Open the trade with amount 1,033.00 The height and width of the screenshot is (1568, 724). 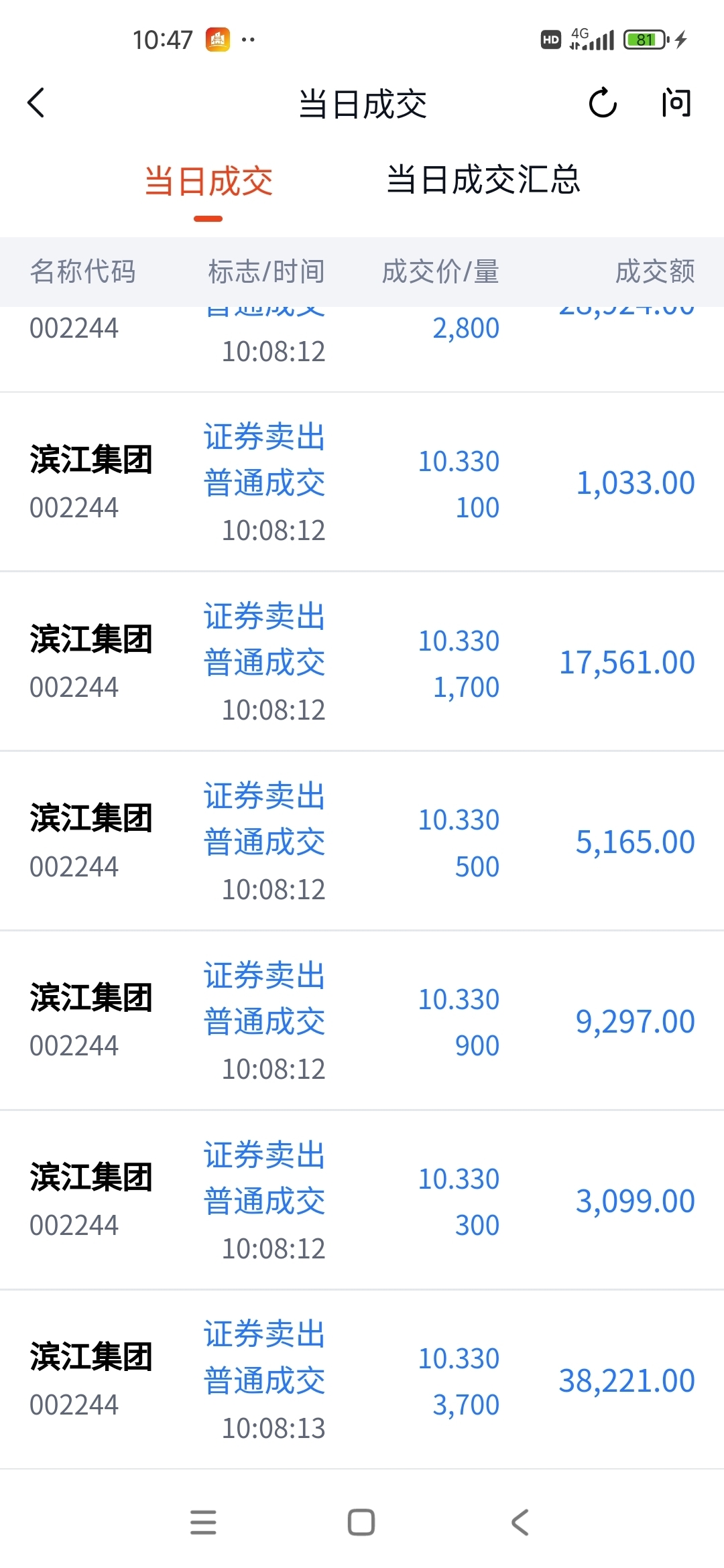coord(362,482)
